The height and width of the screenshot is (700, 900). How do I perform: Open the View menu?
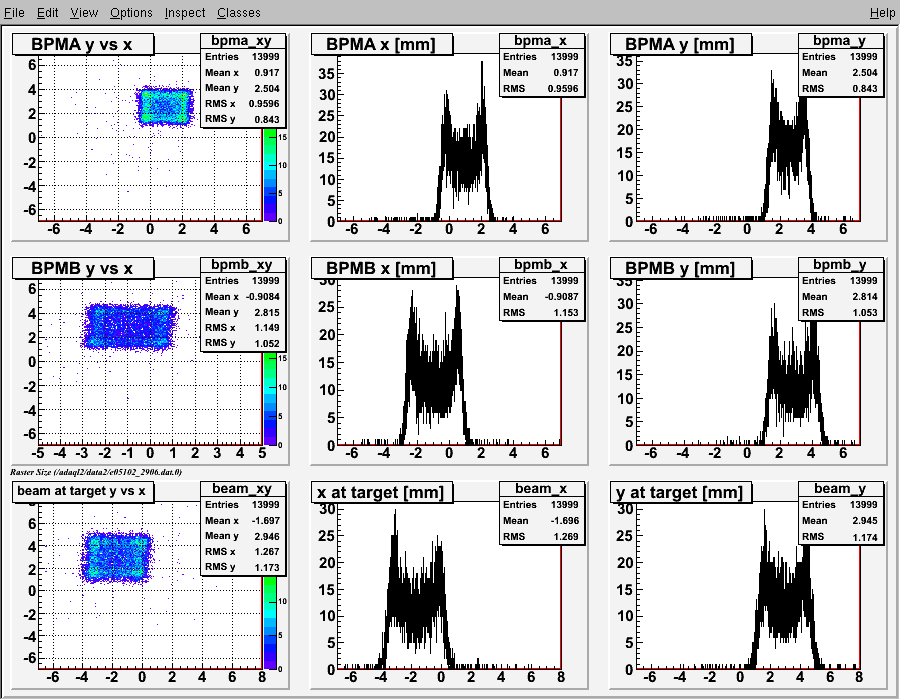pos(84,13)
